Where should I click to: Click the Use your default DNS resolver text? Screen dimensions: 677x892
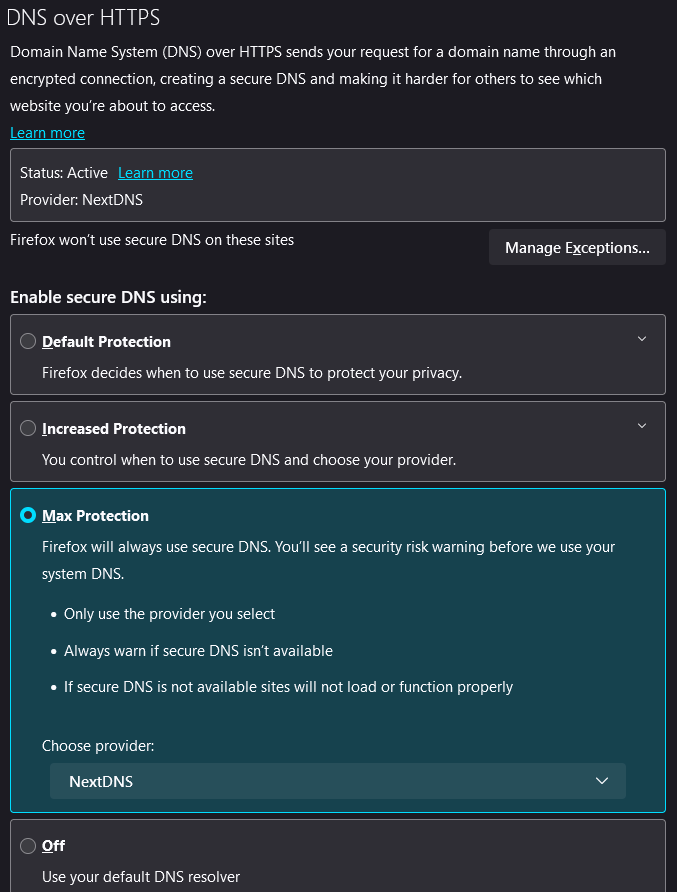tap(141, 876)
